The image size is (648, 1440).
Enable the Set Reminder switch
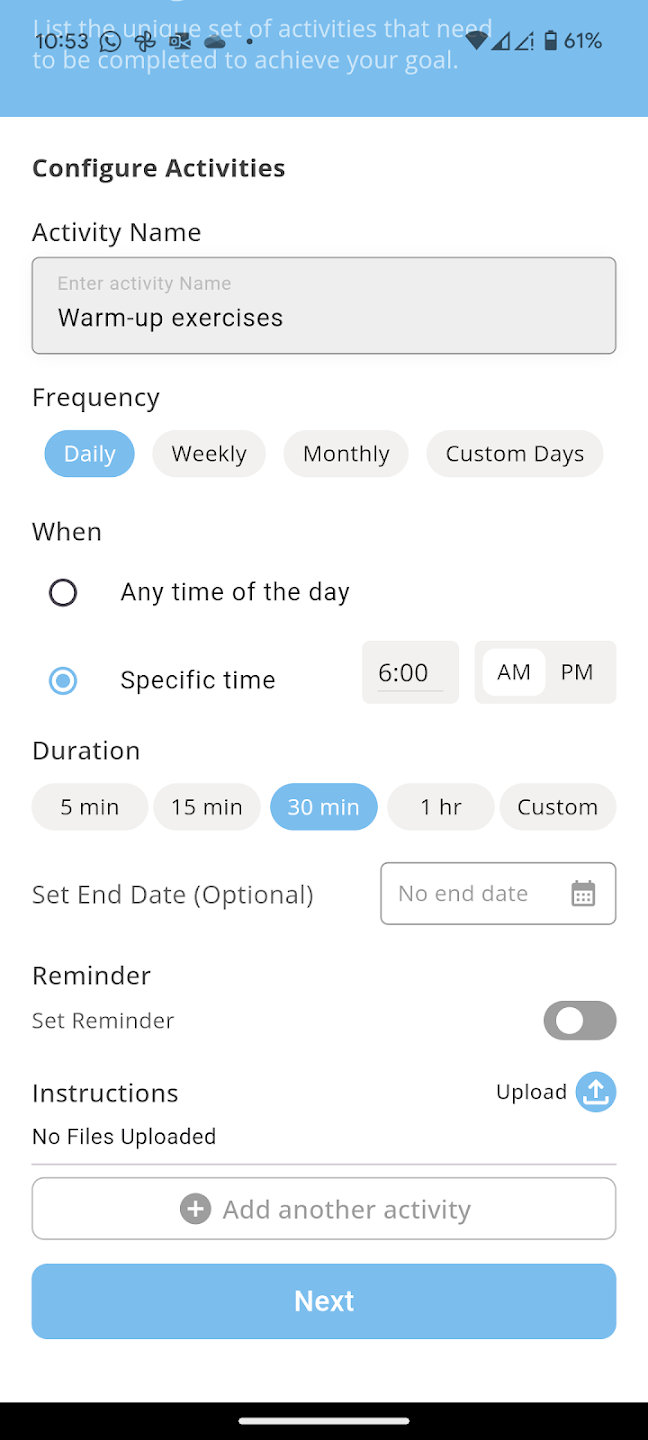[x=580, y=1020]
